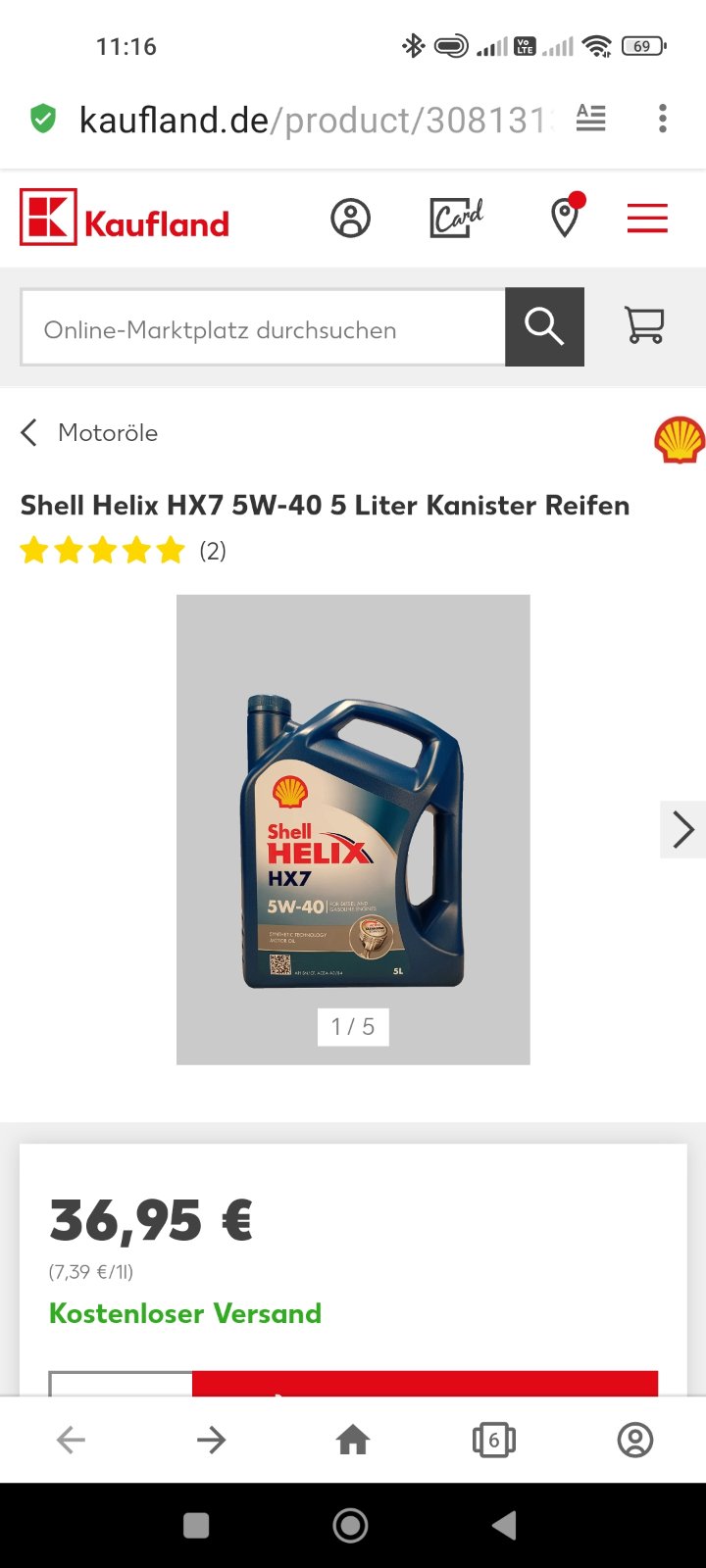Screen dimensions: 706x1568
Task: Open the user account icon in header
Action: [x=350, y=218]
